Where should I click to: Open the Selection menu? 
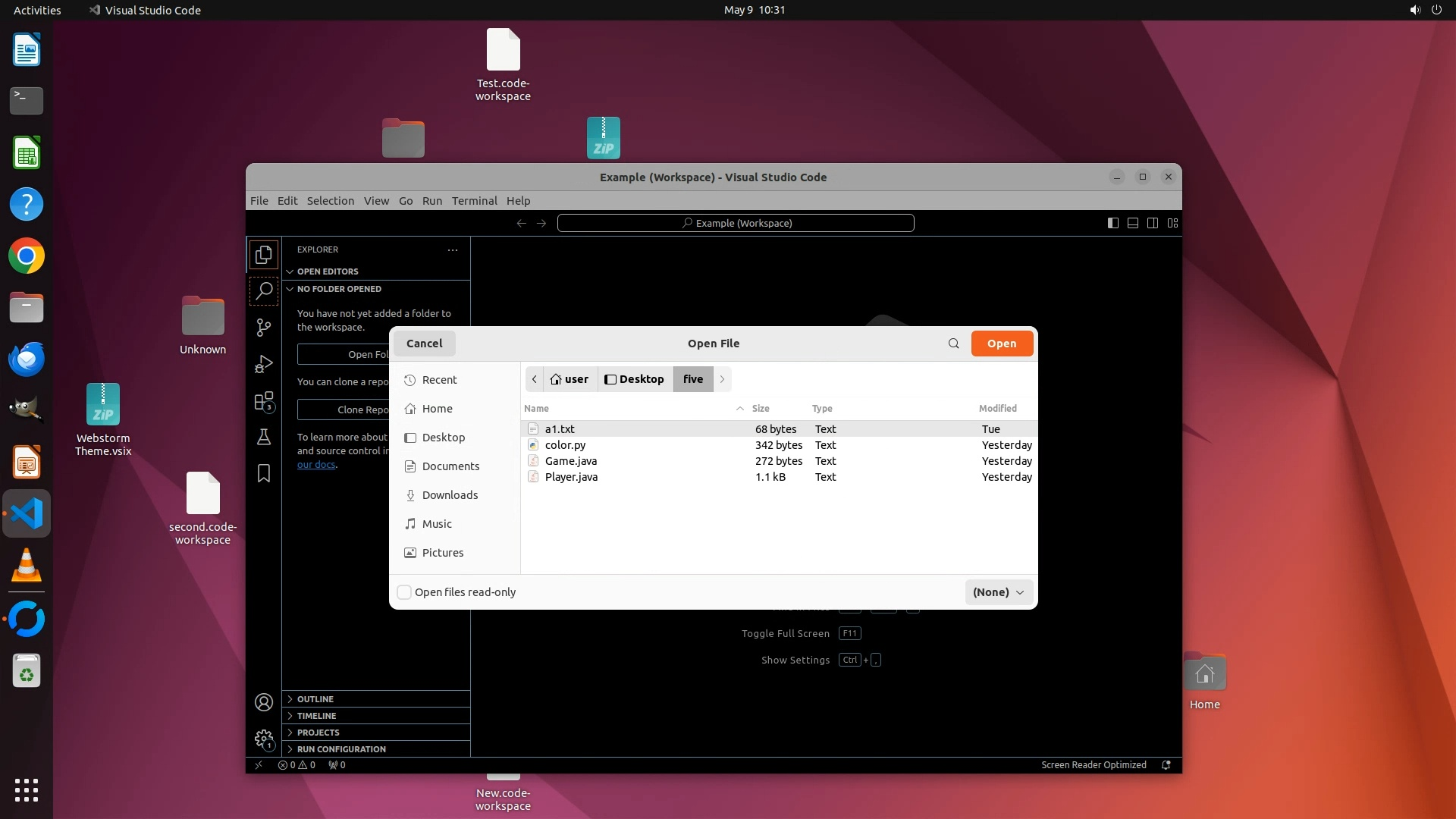[330, 201]
